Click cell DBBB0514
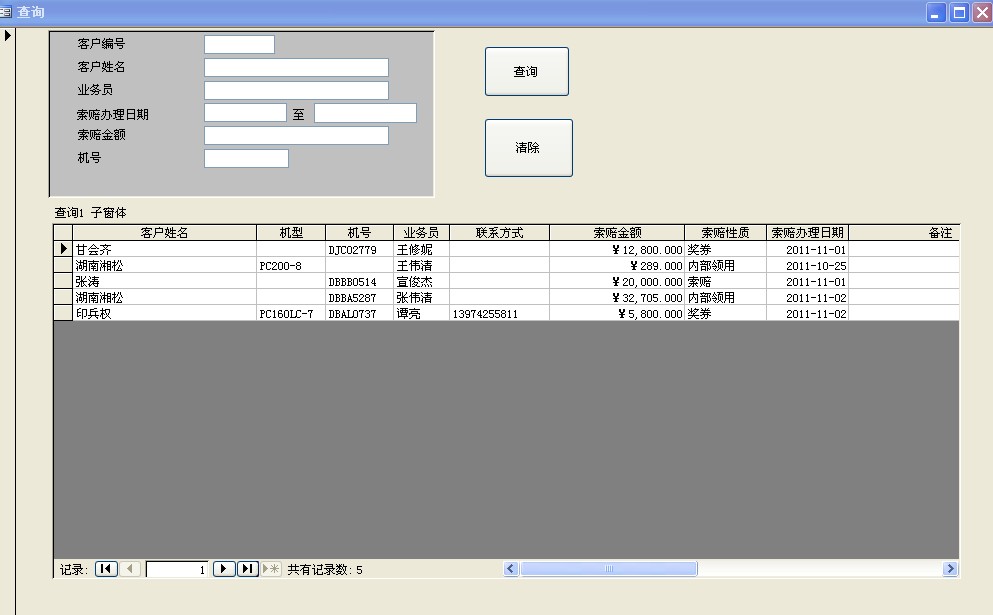The height and width of the screenshot is (615, 993). pos(359,281)
